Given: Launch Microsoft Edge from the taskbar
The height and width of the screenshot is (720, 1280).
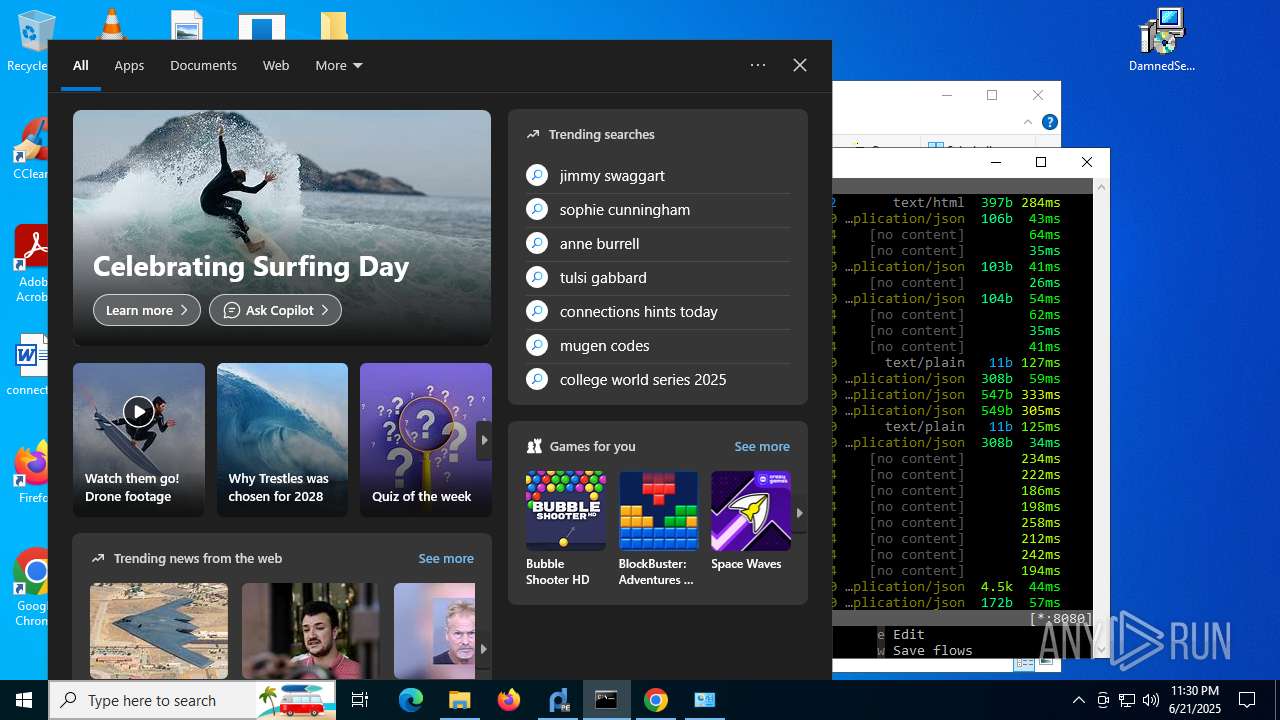Looking at the screenshot, I should 411,700.
